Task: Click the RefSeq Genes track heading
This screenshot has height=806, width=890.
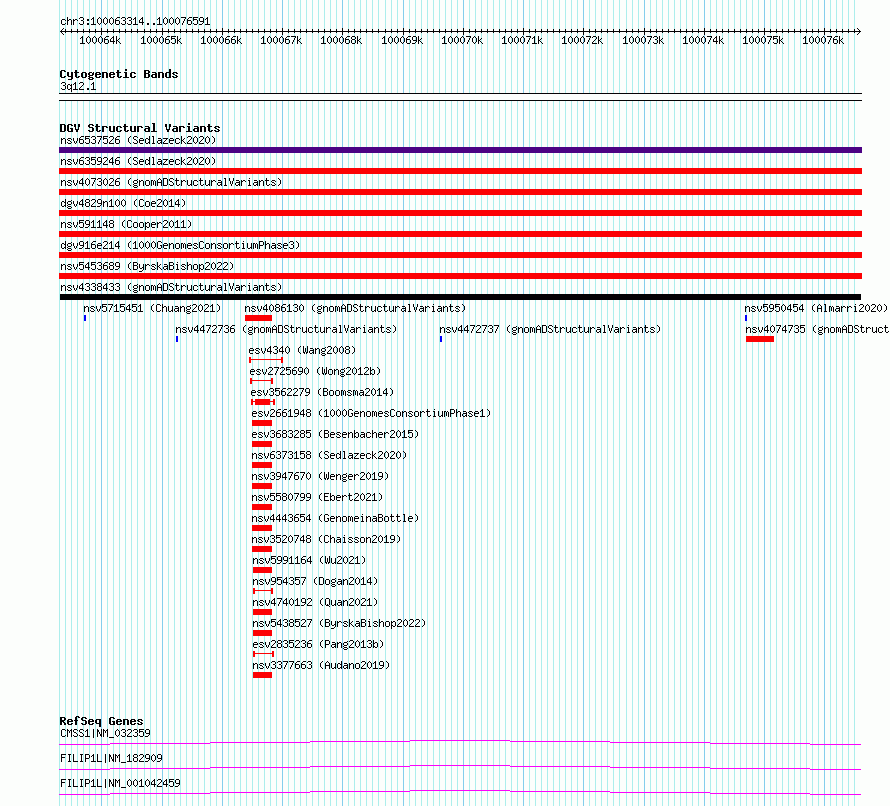Action: (x=101, y=721)
